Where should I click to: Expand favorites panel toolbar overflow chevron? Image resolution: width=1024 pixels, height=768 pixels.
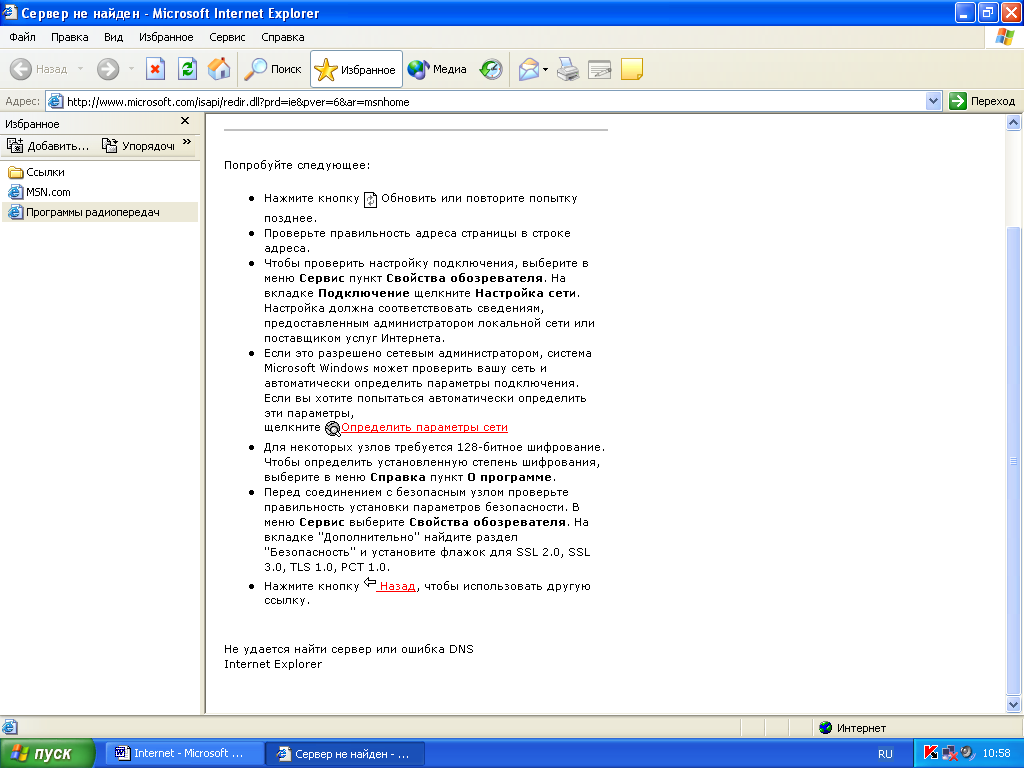click(x=187, y=142)
